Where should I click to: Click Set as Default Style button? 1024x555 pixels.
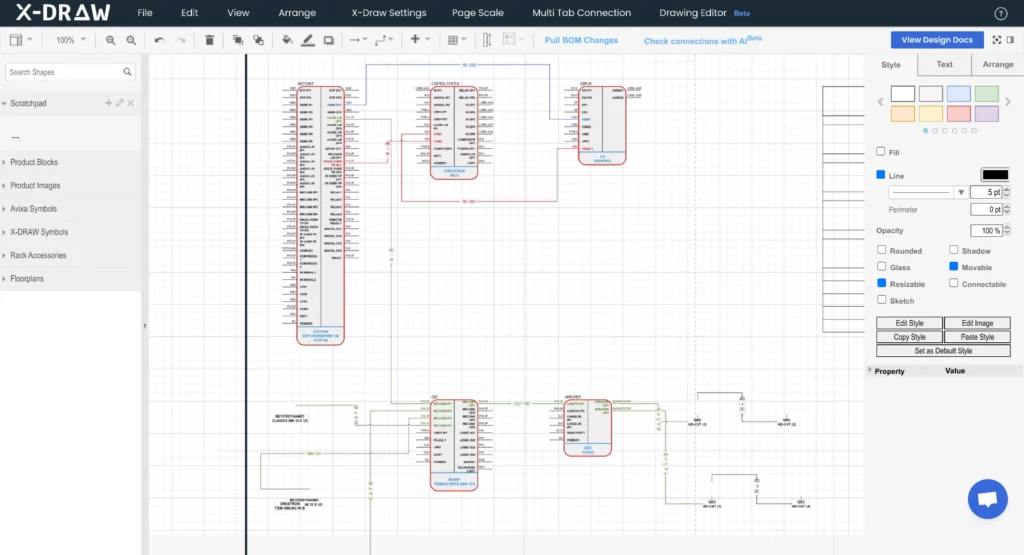point(943,351)
